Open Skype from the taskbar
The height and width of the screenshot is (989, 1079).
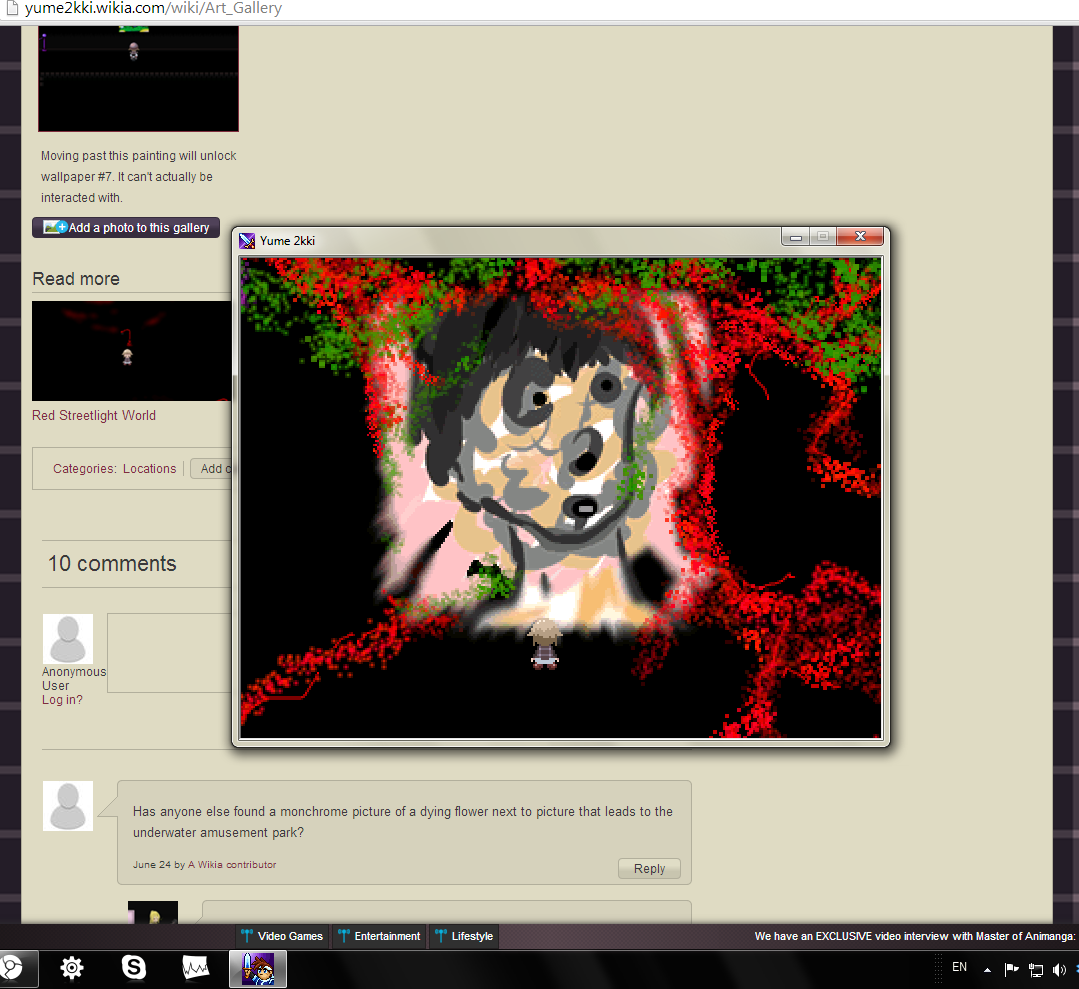pyautogui.click(x=133, y=968)
